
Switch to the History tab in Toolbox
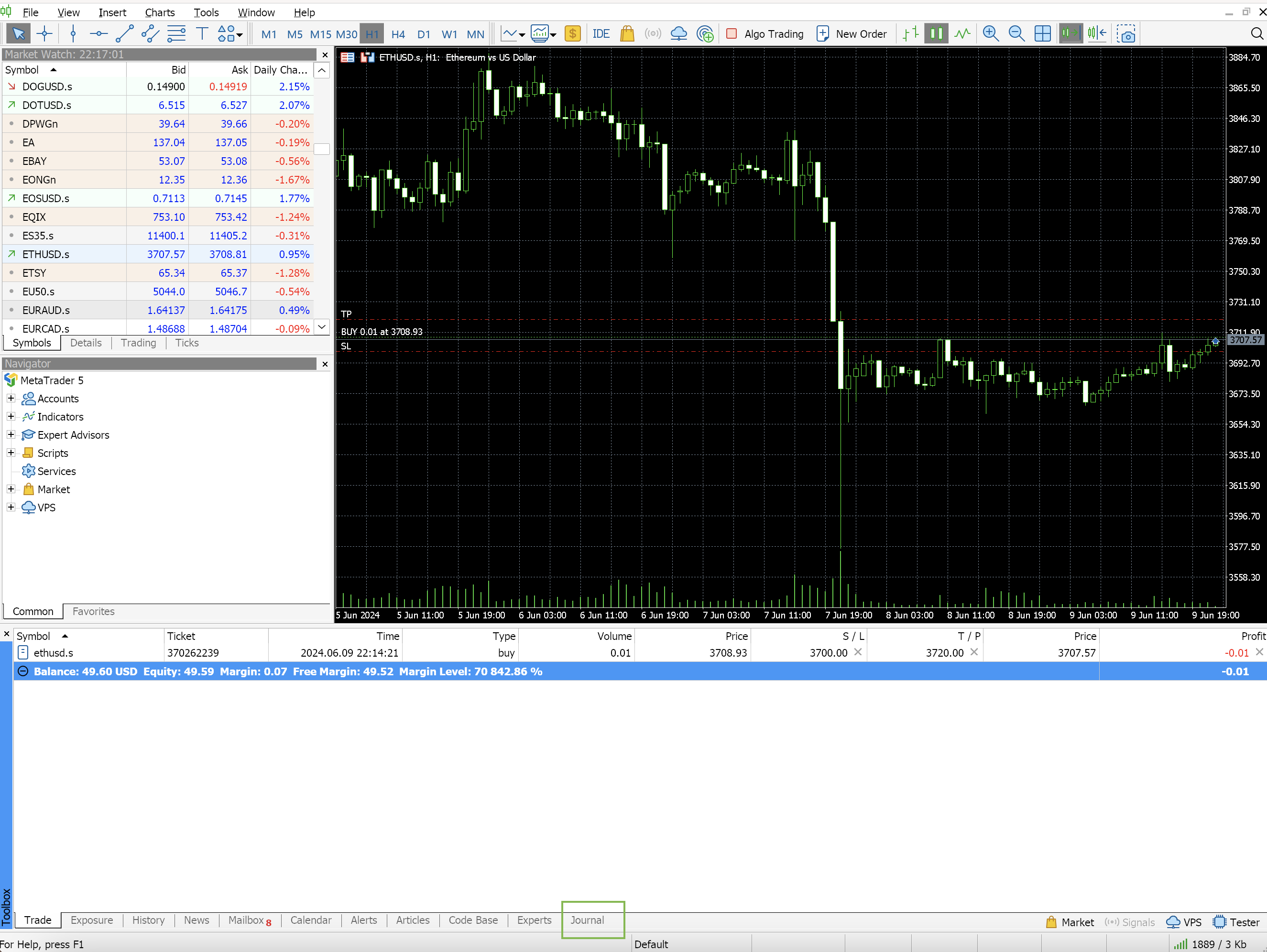[x=148, y=920]
